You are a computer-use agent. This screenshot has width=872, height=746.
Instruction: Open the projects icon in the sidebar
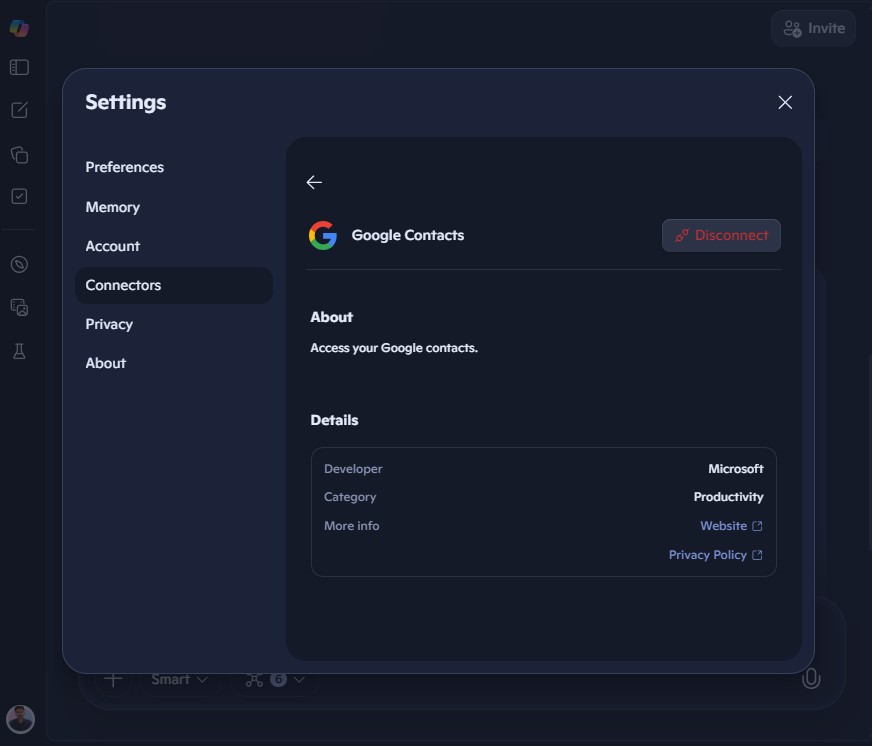[18, 155]
